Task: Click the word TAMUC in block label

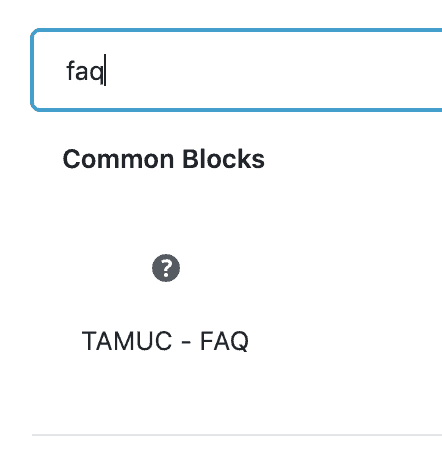Action: pyautogui.click(x=127, y=341)
